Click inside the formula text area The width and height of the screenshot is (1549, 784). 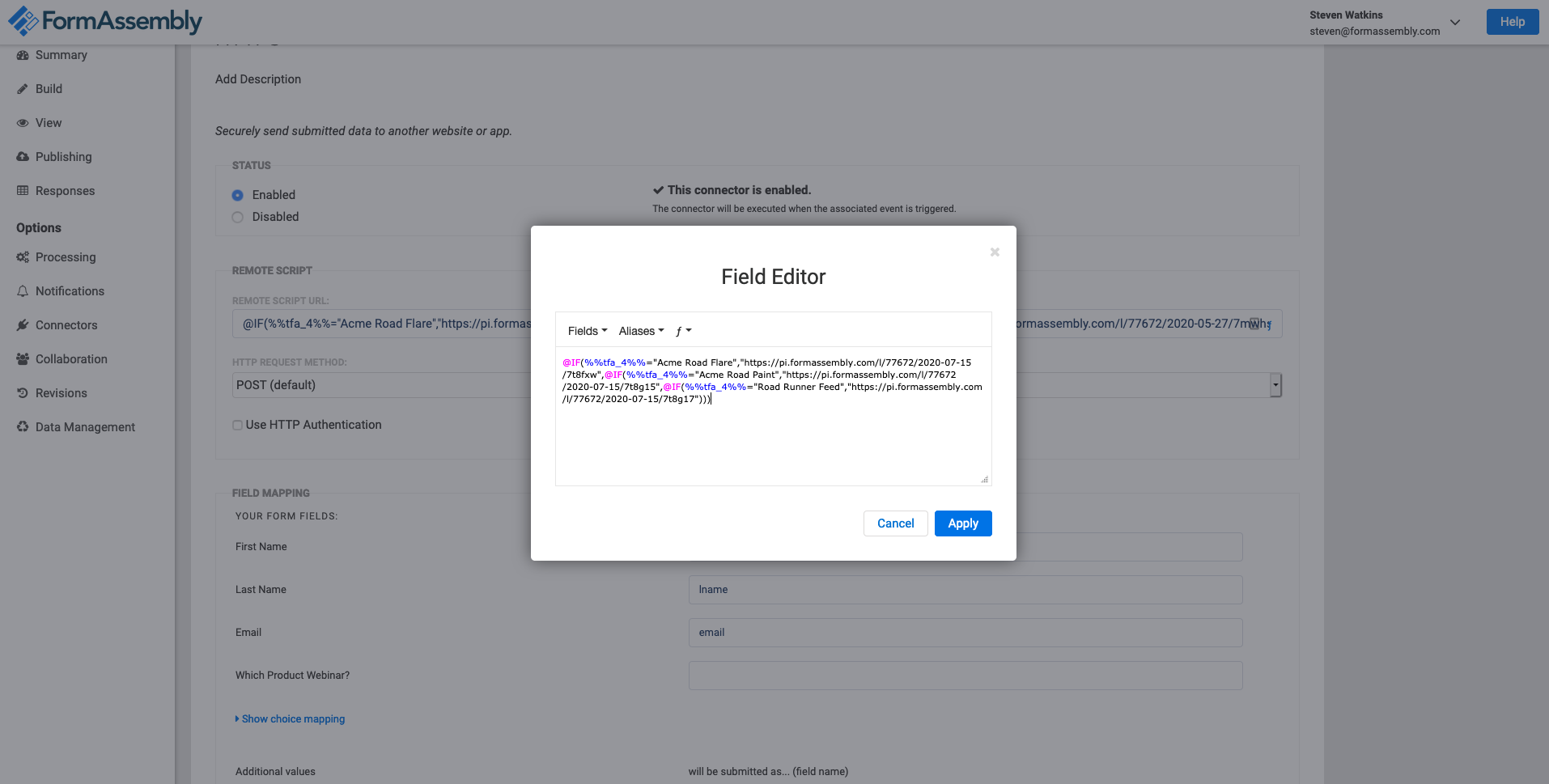tap(774, 417)
